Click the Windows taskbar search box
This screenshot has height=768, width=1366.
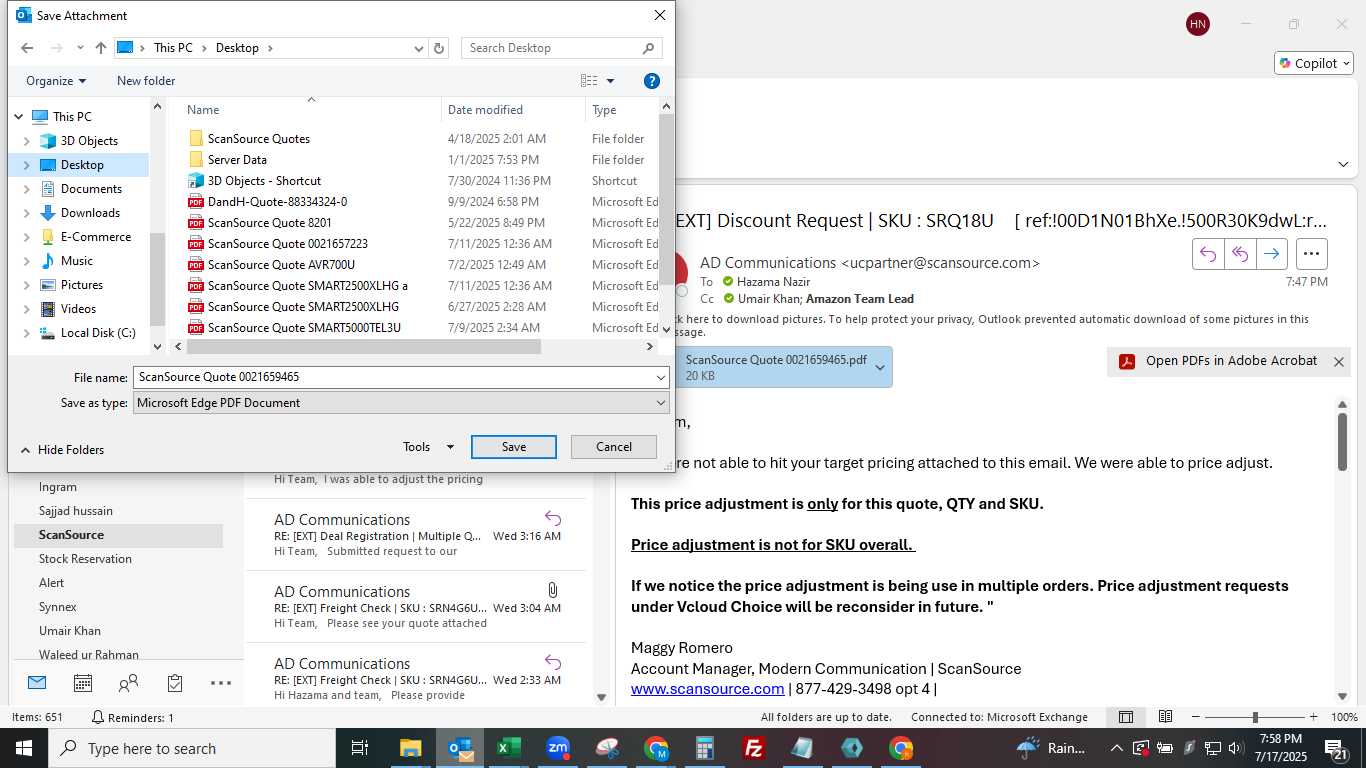192,748
